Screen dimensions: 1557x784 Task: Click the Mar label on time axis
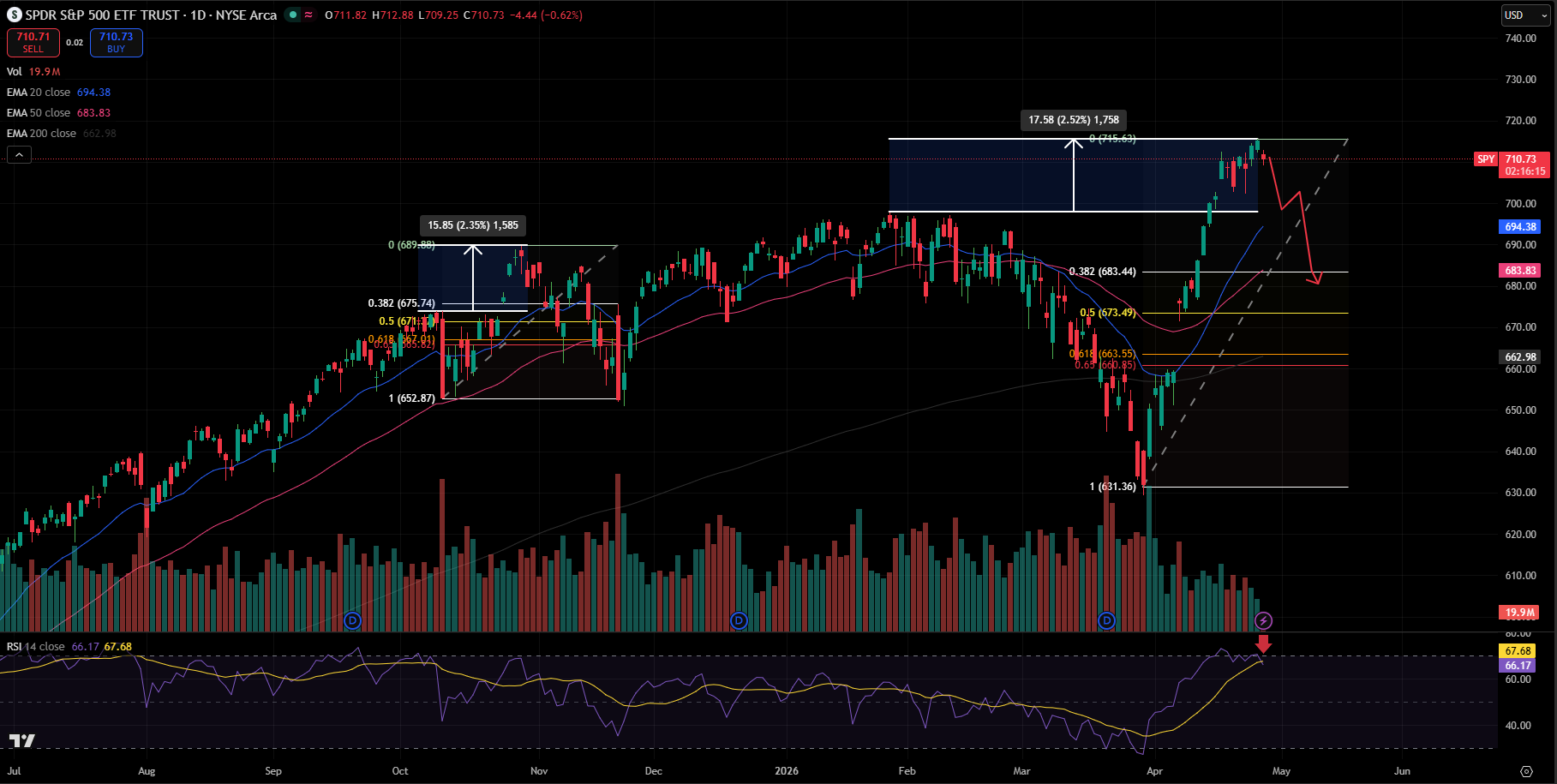pos(1021,771)
